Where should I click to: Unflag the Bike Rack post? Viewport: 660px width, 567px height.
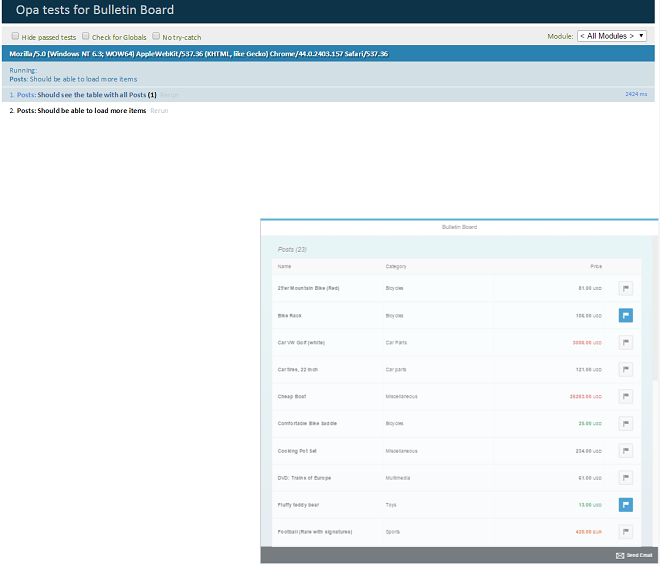point(626,315)
